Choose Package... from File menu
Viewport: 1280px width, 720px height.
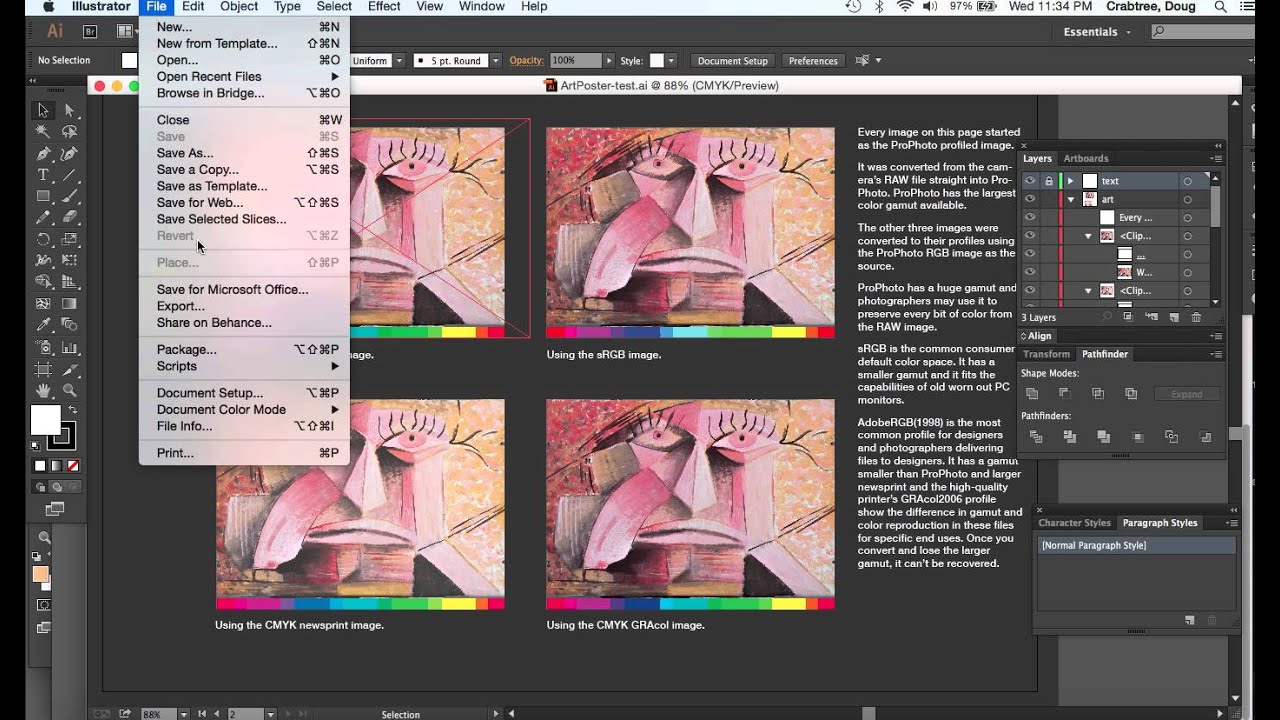[187, 349]
